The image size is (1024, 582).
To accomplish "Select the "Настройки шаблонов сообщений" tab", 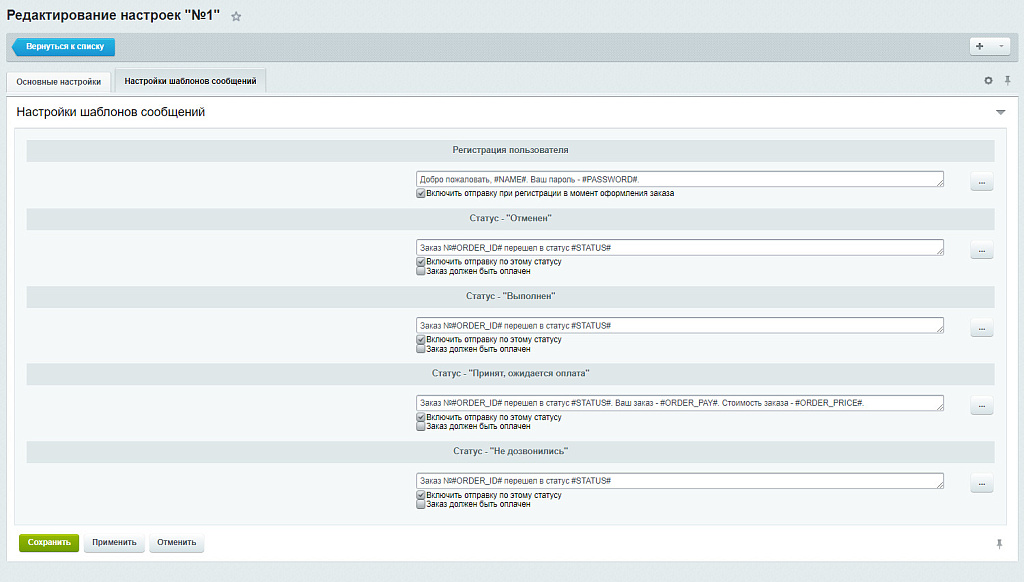I will point(190,82).
